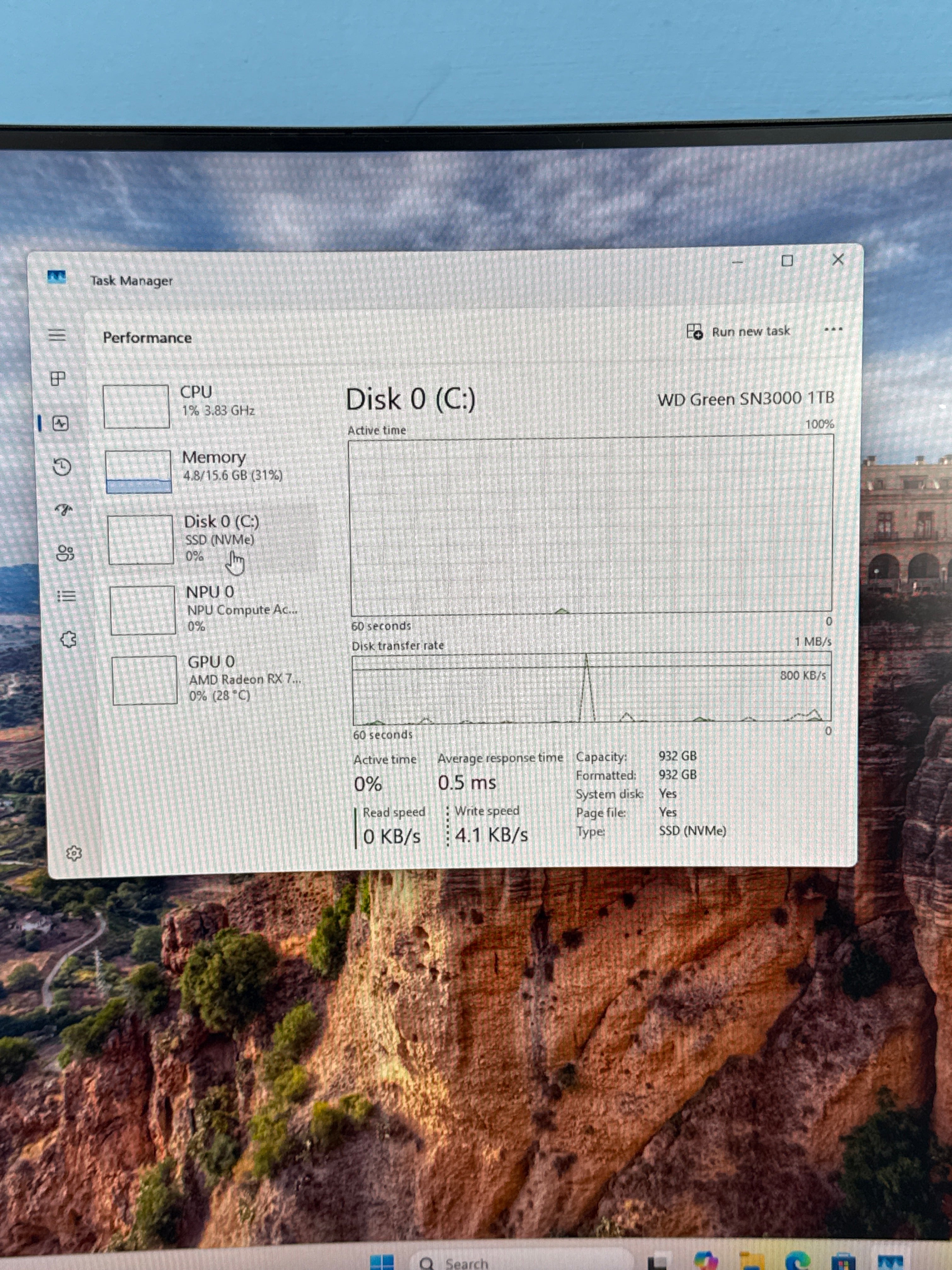This screenshot has height=1270, width=952.
Task: Select the Performance page icon in sidebar
Action: [x=60, y=424]
